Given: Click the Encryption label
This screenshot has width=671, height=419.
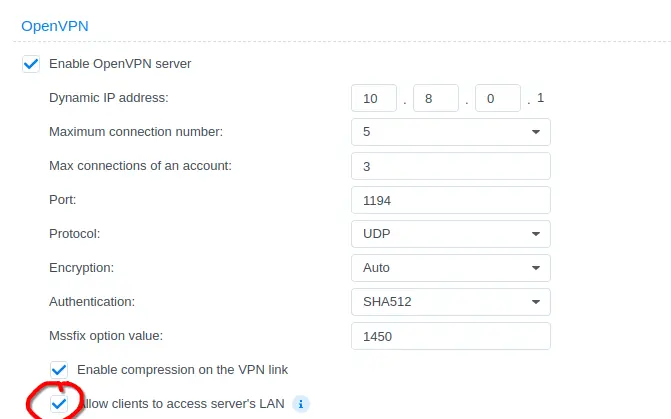Looking at the screenshot, I should click(81, 268).
